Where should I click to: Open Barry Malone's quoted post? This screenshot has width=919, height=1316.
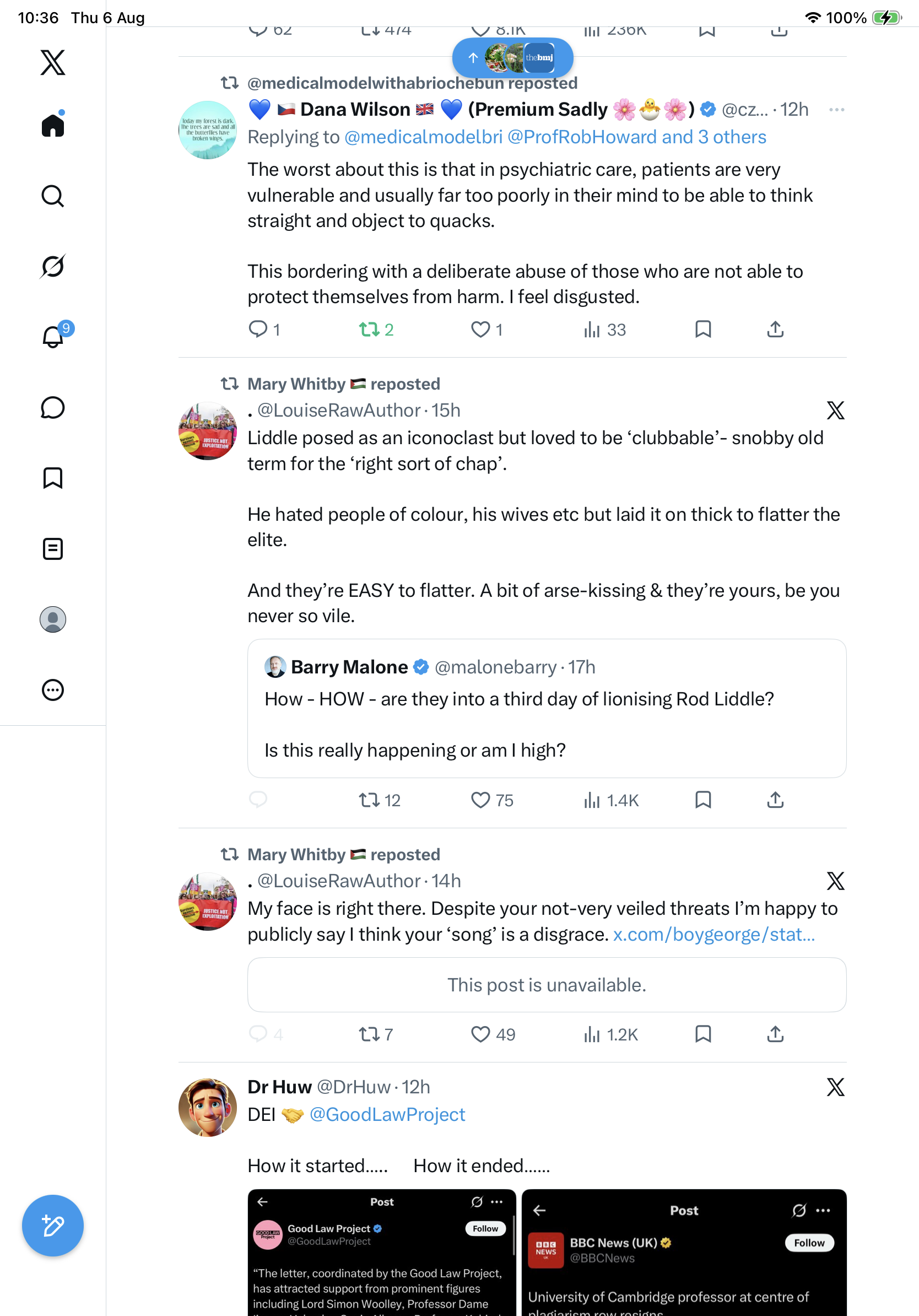[x=547, y=708]
